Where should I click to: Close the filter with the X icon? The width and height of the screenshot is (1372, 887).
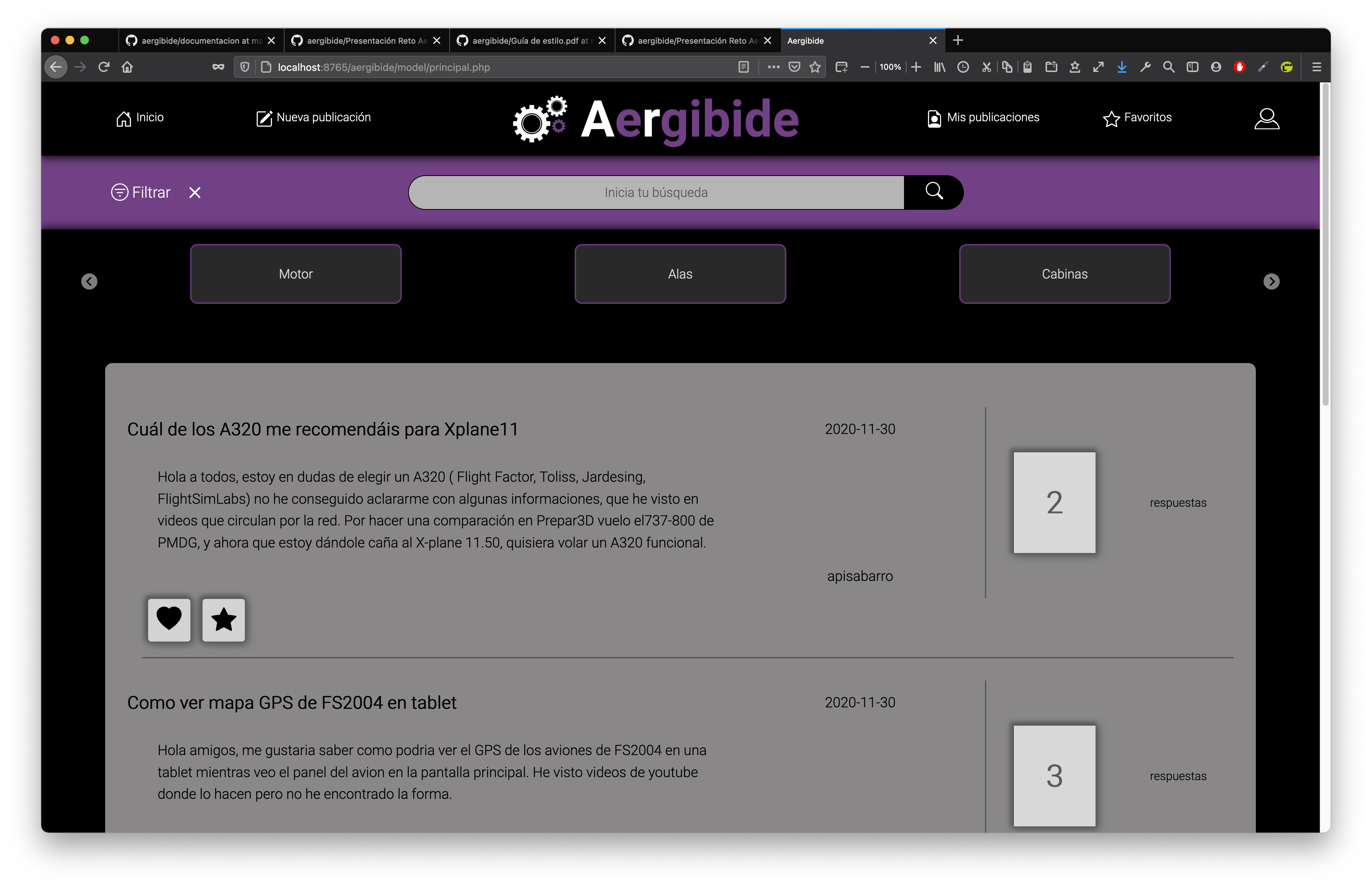(195, 193)
